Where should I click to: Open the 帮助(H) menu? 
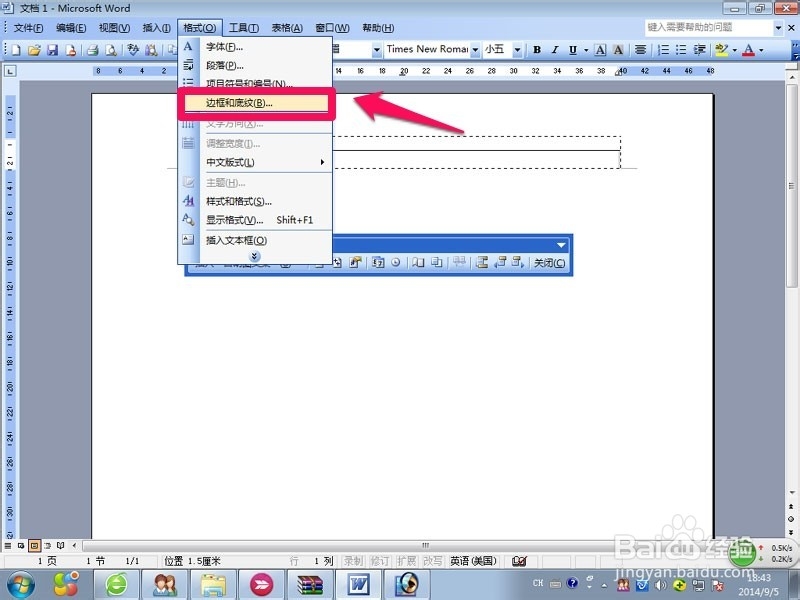[378, 28]
